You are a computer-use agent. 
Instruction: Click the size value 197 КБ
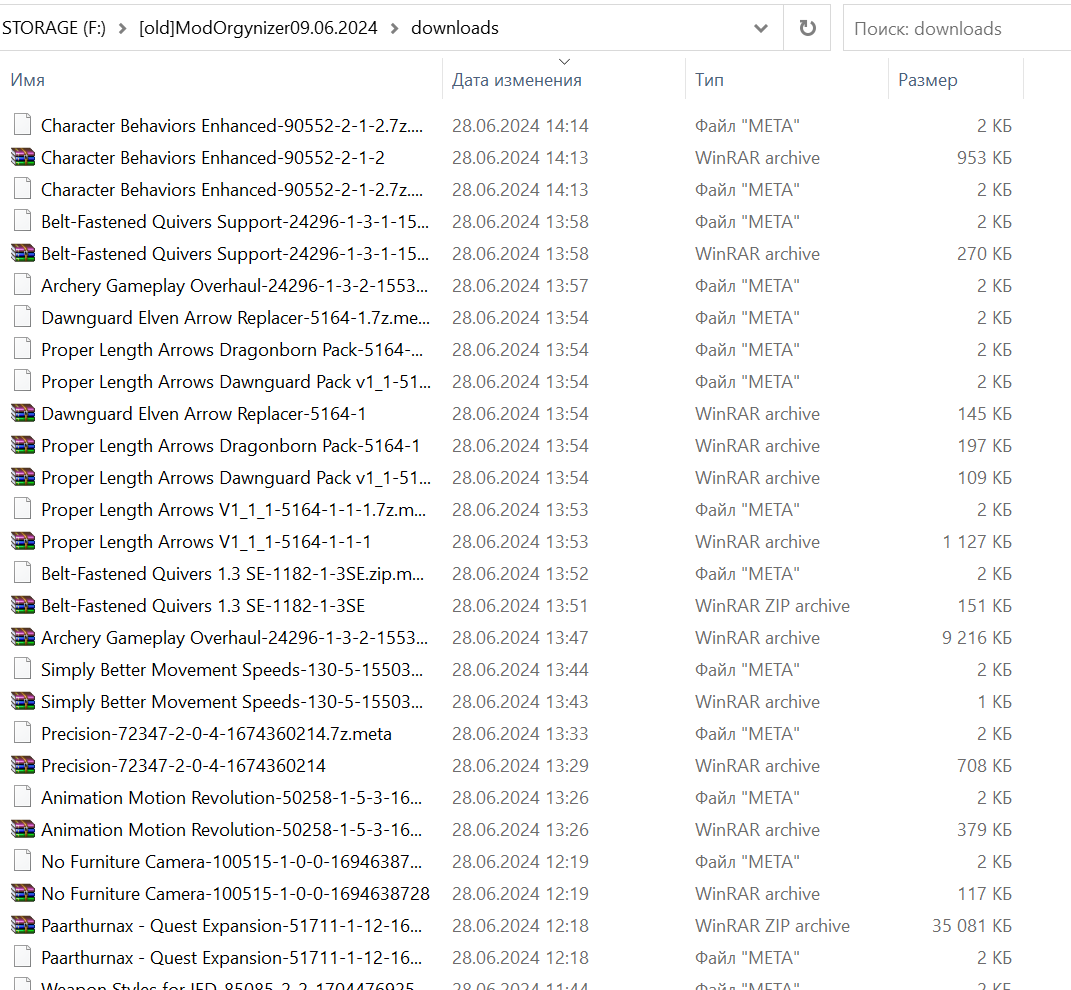coord(984,445)
